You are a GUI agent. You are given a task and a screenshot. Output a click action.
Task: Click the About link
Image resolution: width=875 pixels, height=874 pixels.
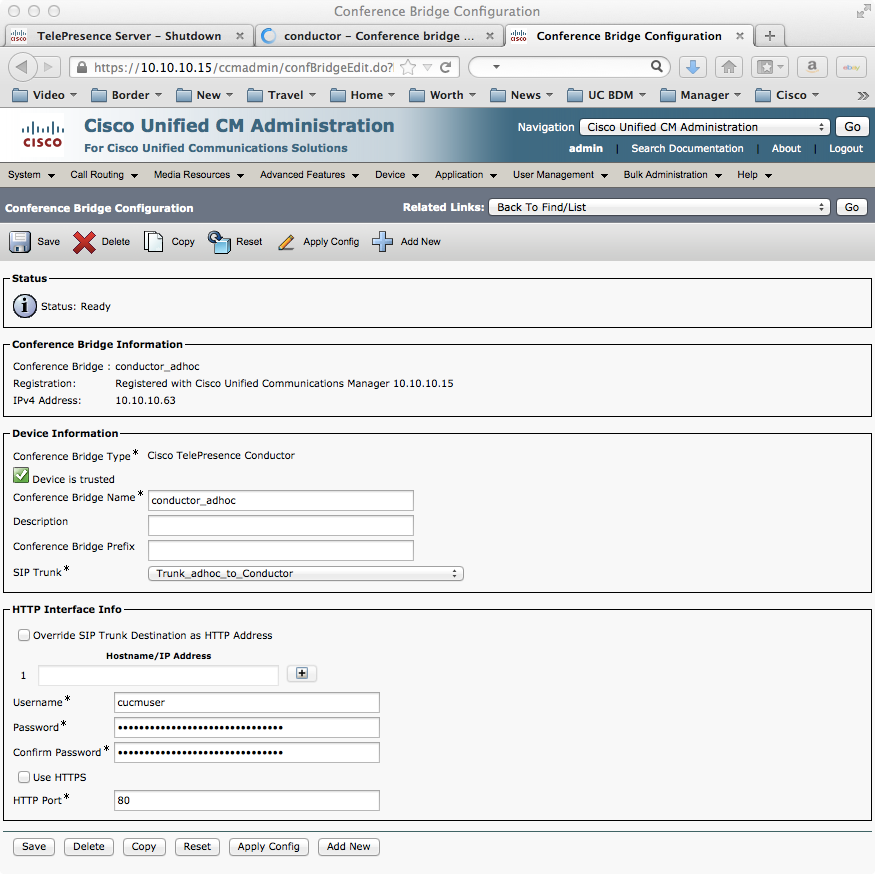click(786, 148)
